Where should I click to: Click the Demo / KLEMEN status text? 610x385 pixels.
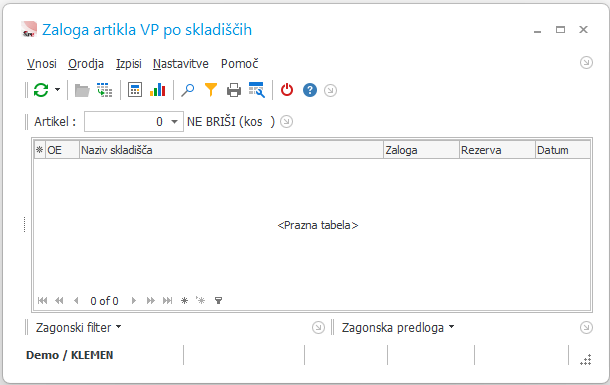pyautogui.click(x=69, y=355)
